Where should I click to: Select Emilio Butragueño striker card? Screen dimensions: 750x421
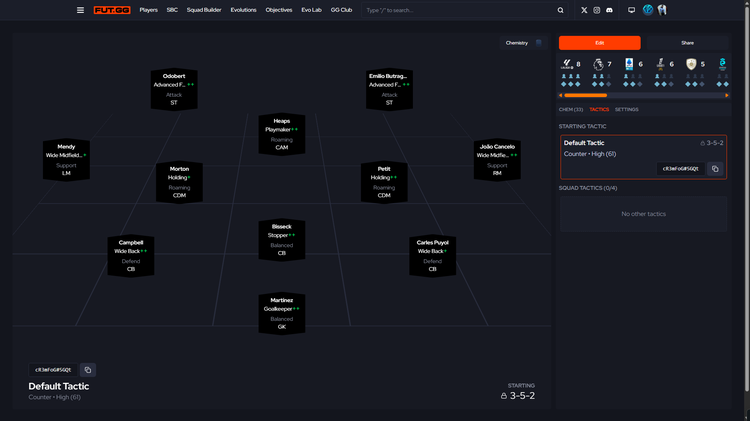[x=389, y=89]
